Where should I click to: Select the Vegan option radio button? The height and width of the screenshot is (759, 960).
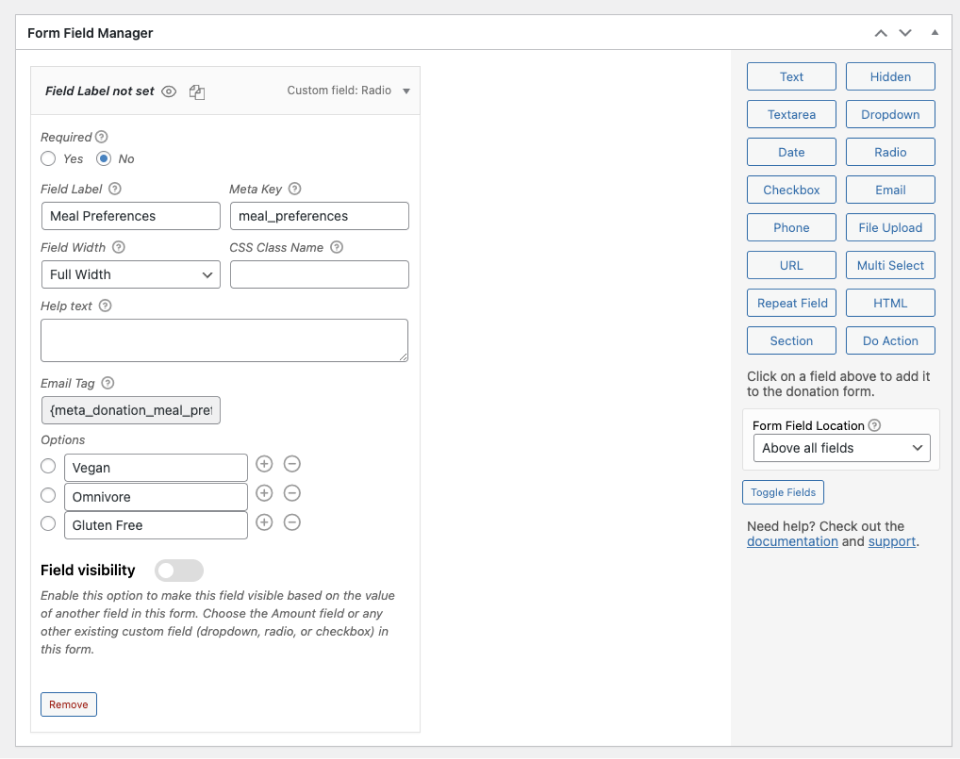click(x=47, y=467)
